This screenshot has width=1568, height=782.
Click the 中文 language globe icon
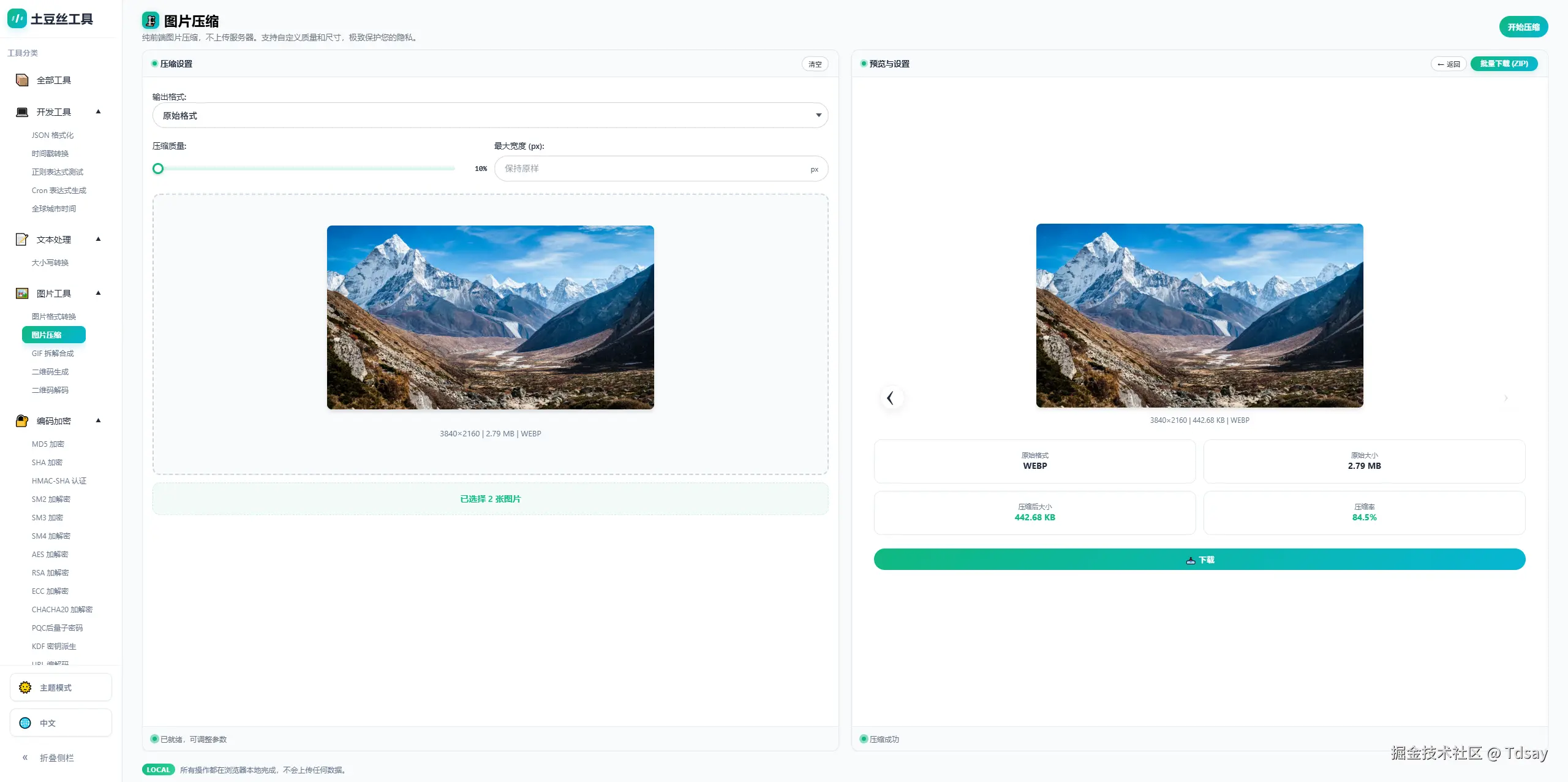(25, 723)
